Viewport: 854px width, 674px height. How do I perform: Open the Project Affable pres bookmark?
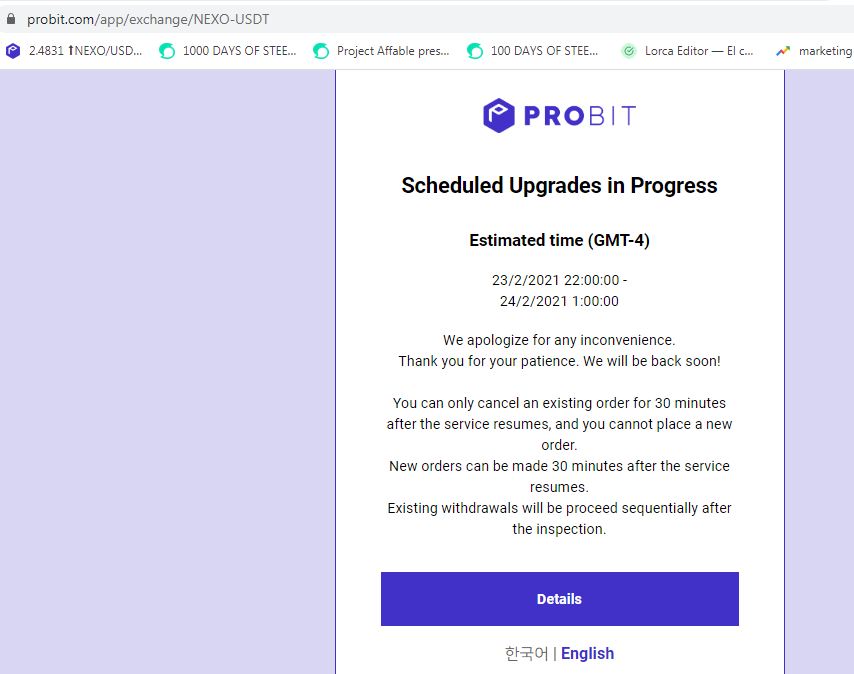pyautogui.click(x=382, y=51)
